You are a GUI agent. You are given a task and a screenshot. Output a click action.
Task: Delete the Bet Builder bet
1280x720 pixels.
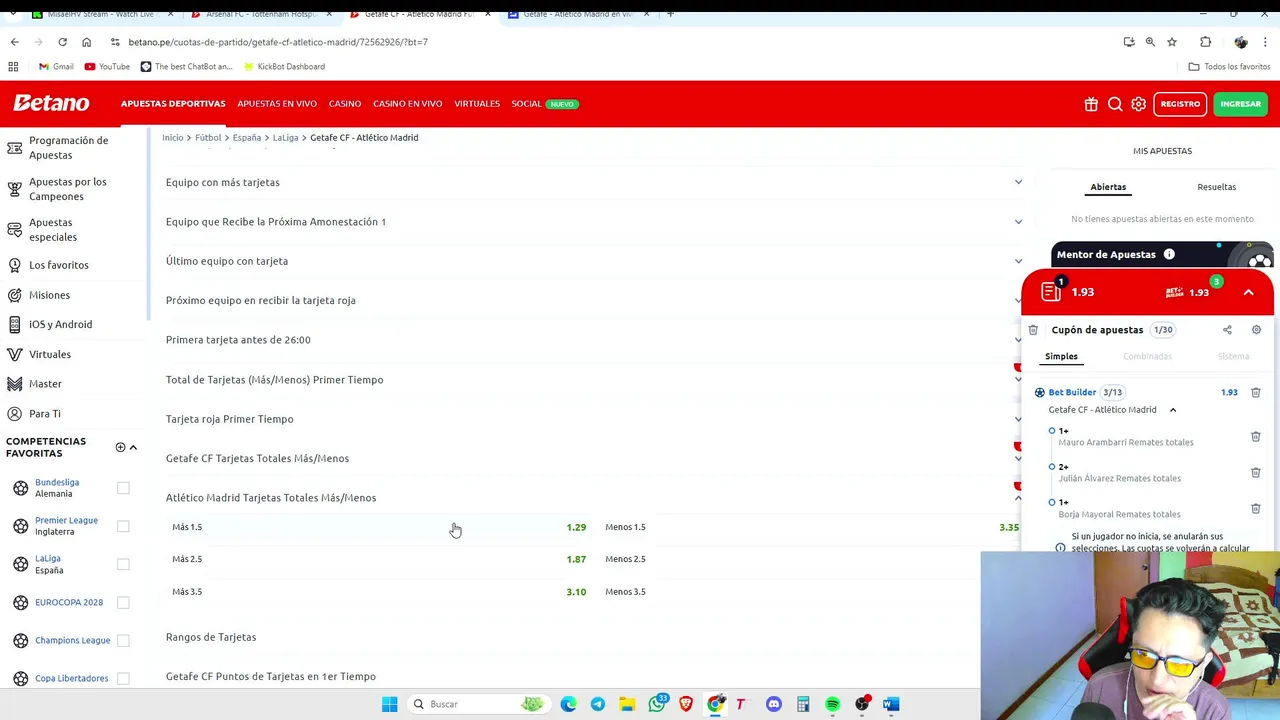[x=1256, y=393]
